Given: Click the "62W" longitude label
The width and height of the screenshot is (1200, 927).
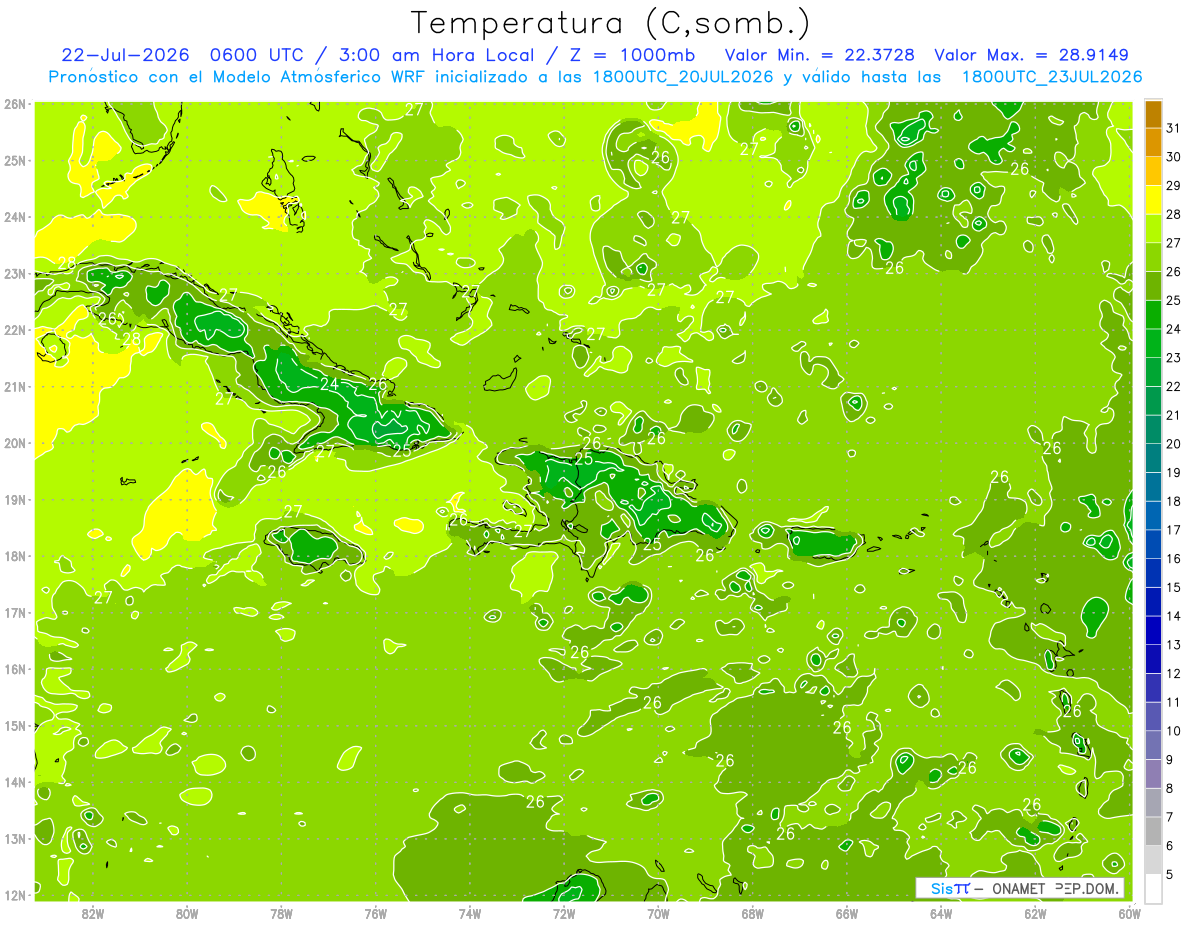Looking at the screenshot, I should pos(1035,913).
